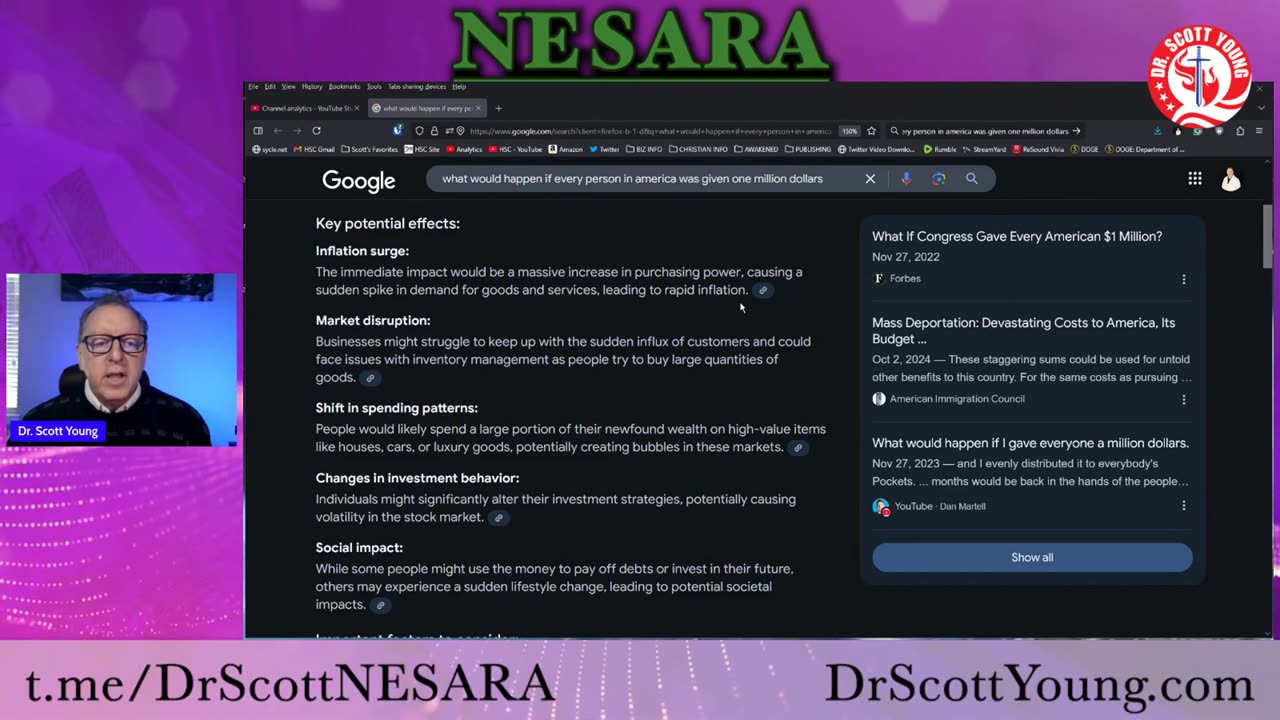1280x720 pixels.
Task: Open the source link after Changes in investment paragraph
Action: pyautogui.click(x=498, y=518)
